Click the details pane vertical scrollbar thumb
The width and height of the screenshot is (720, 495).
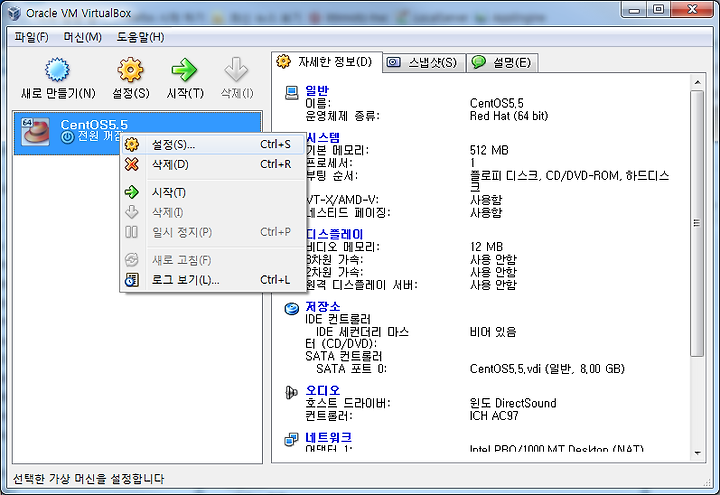[697, 223]
